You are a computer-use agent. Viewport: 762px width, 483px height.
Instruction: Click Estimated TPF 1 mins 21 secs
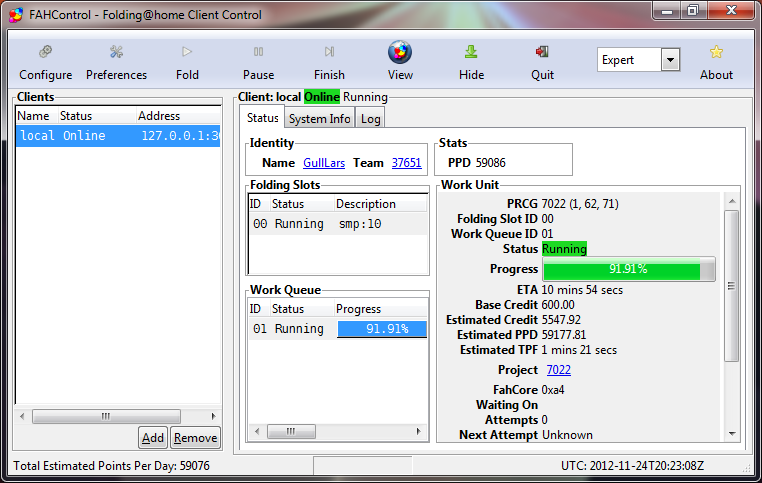[x=579, y=350]
